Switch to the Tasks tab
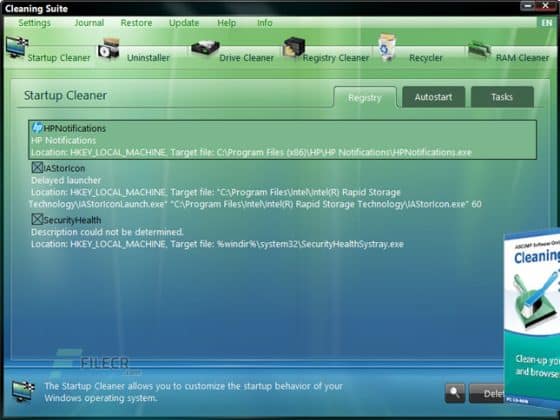The width and height of the screenshot is (560, 420). coord(502,97)
